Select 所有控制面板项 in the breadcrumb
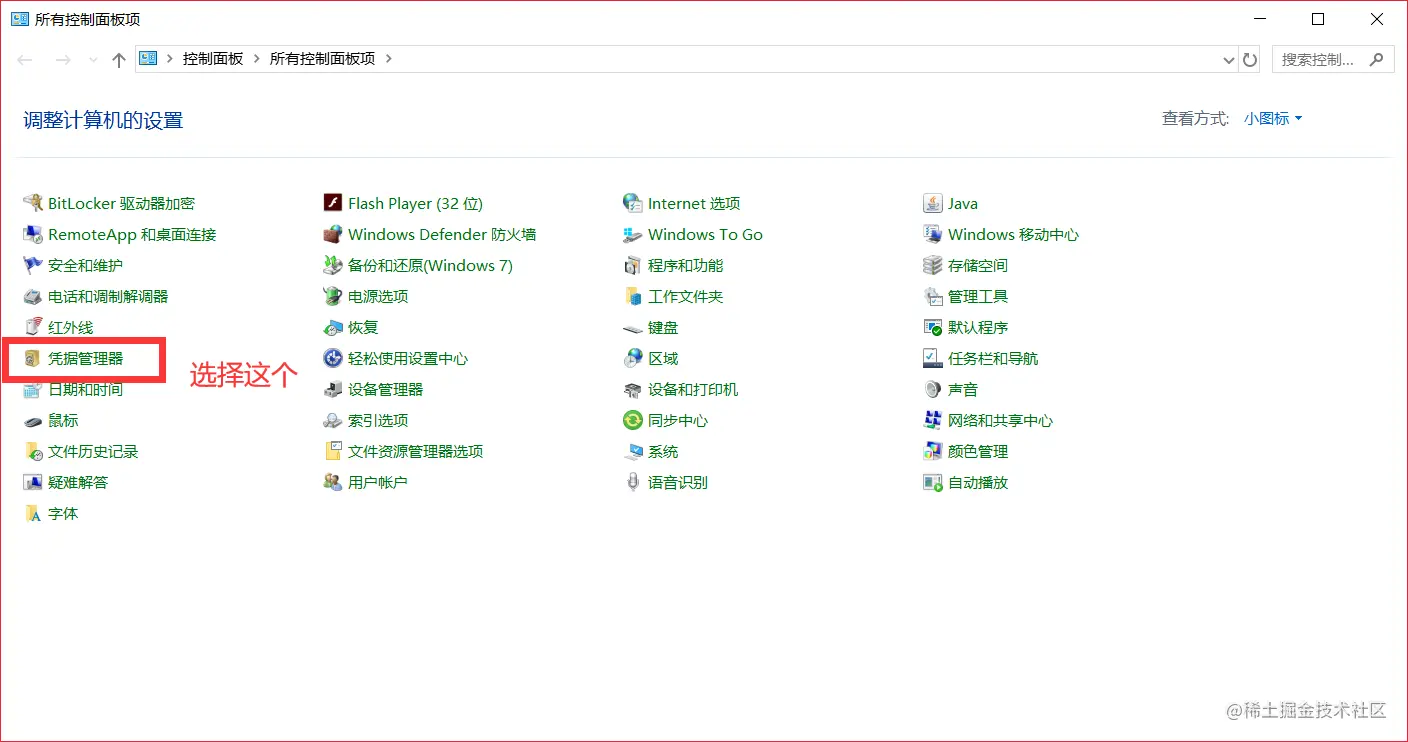The width and height of the screenshot is (1408, 742). 322,59
